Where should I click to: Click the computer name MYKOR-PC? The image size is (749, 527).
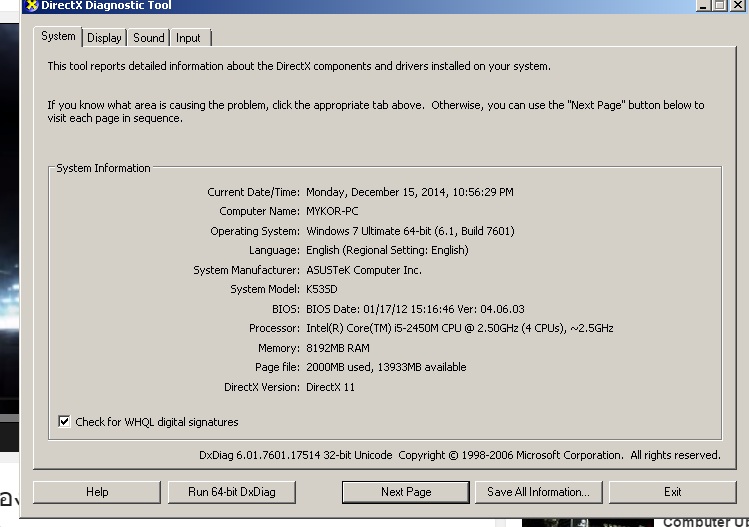pyautogui.click(x=332, y=211)
